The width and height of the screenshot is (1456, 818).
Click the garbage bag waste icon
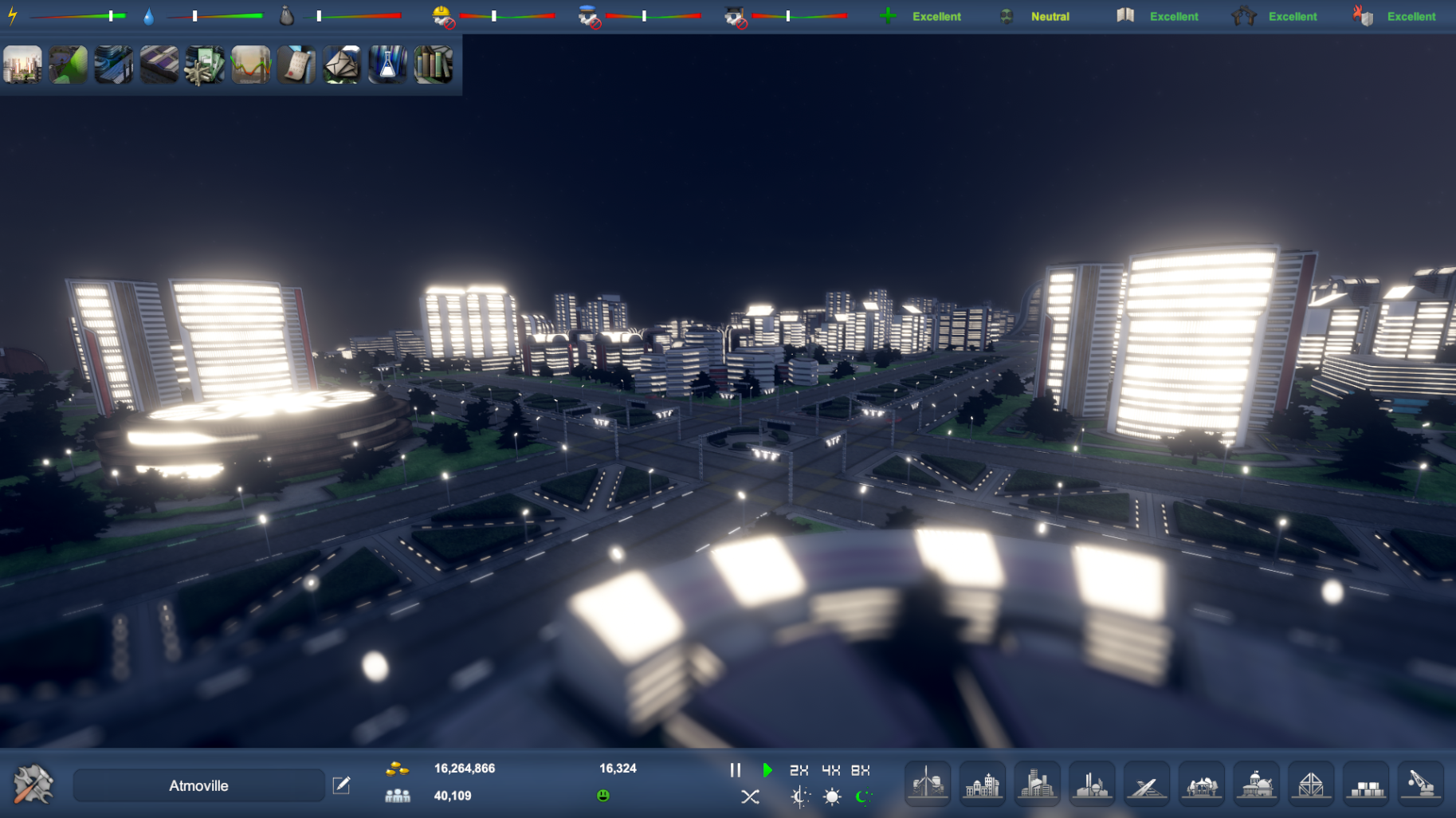pos(287,15)
